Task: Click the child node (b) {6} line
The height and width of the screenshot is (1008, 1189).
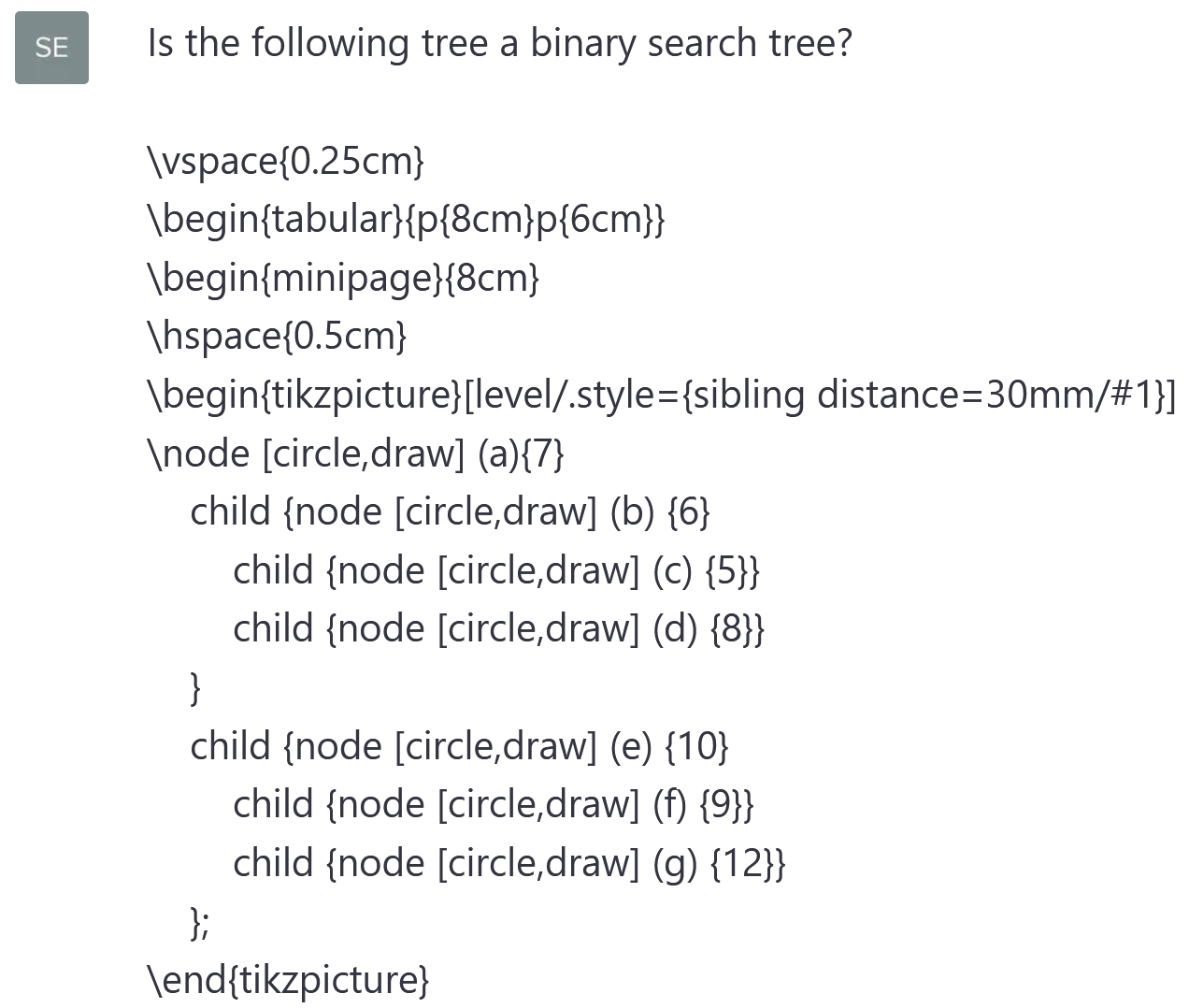Action: pyautogui.click(x=450, y=511)
